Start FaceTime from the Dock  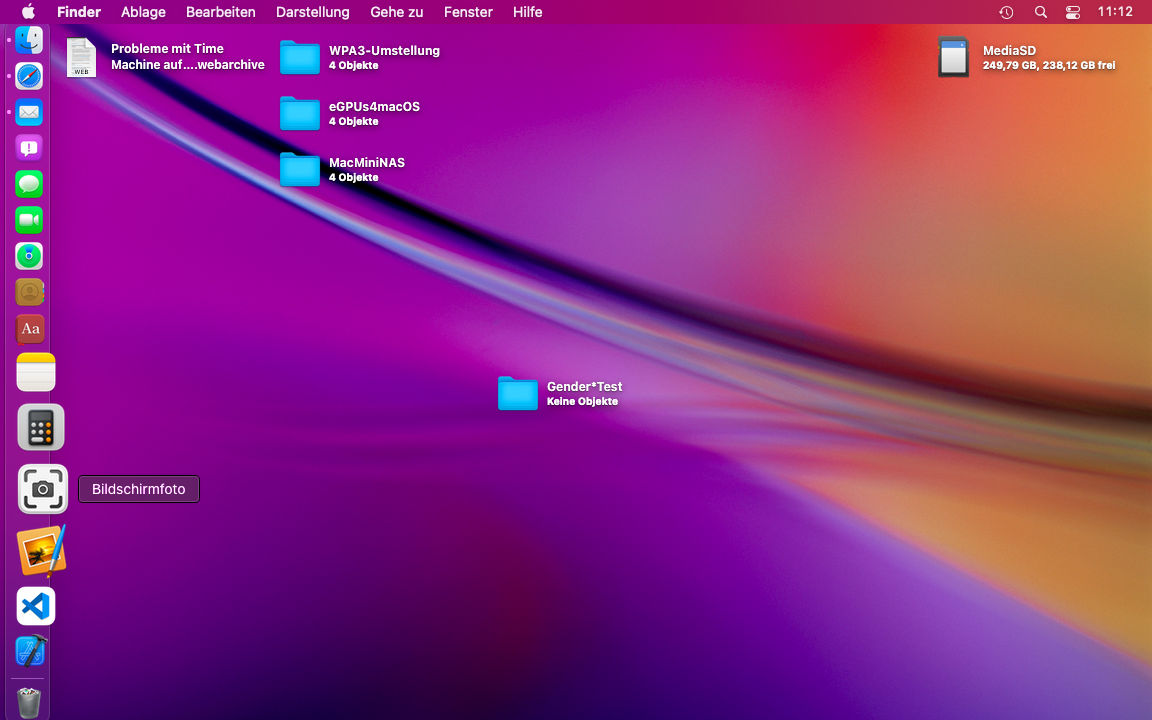29,220
